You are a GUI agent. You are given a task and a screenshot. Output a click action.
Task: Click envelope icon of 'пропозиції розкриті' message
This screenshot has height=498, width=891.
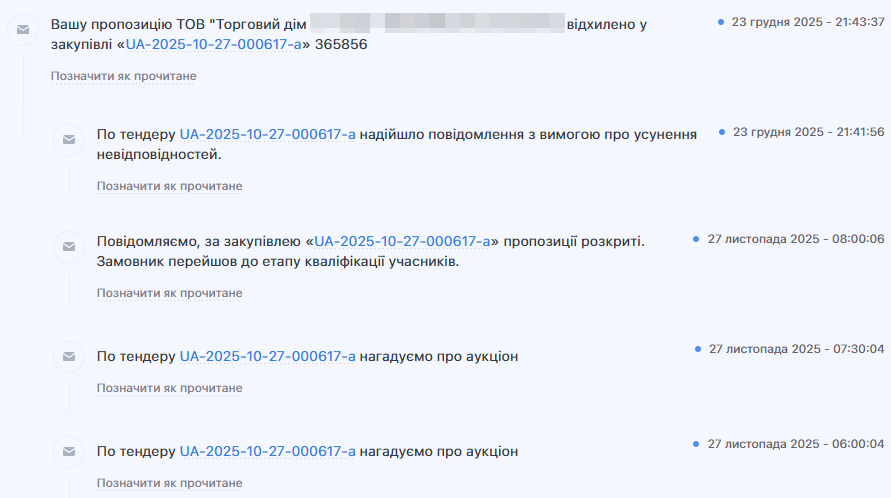(69, 246)
